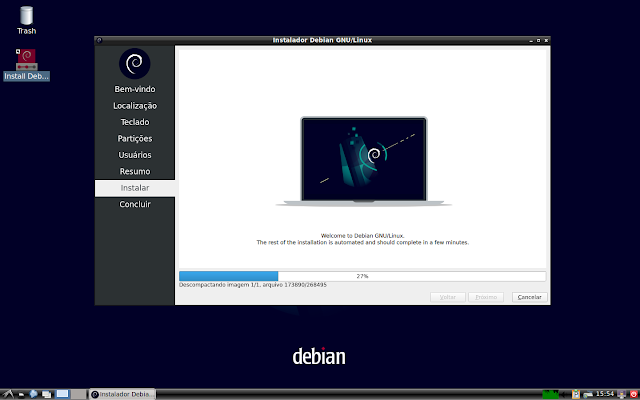Image resolution: width=640 pixels, height=400 pixels.
Task: Click the installer title bar text
Action: [x=322, y=40]
